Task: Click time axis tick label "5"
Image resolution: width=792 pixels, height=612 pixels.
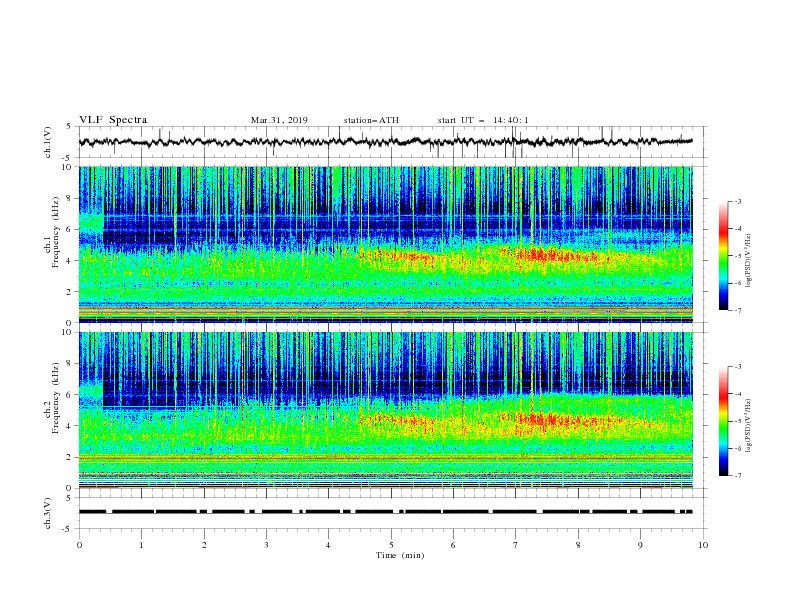Action: pyautogui.click(x=391, y=545)
